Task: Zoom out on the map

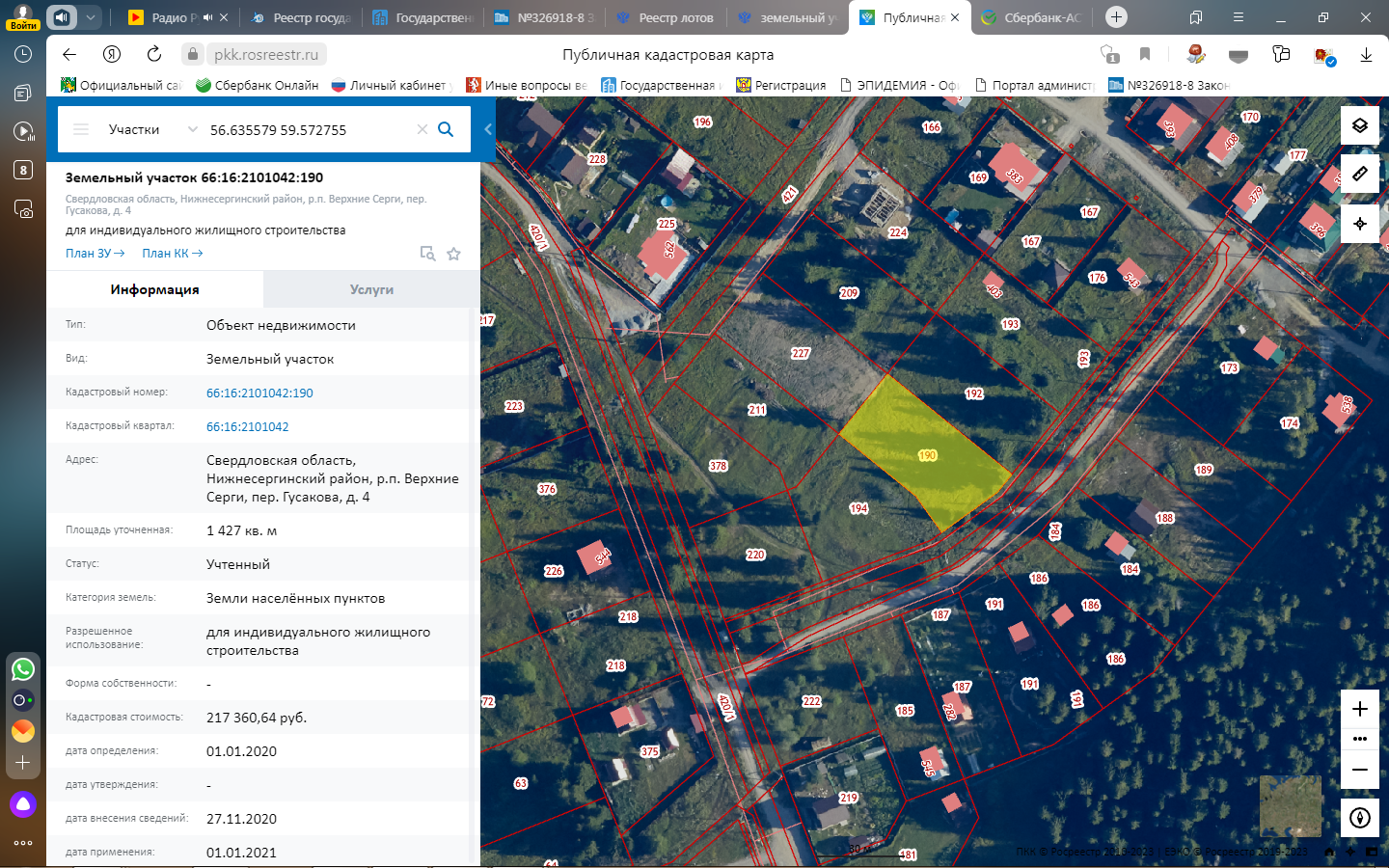Action: (1359, 770)
